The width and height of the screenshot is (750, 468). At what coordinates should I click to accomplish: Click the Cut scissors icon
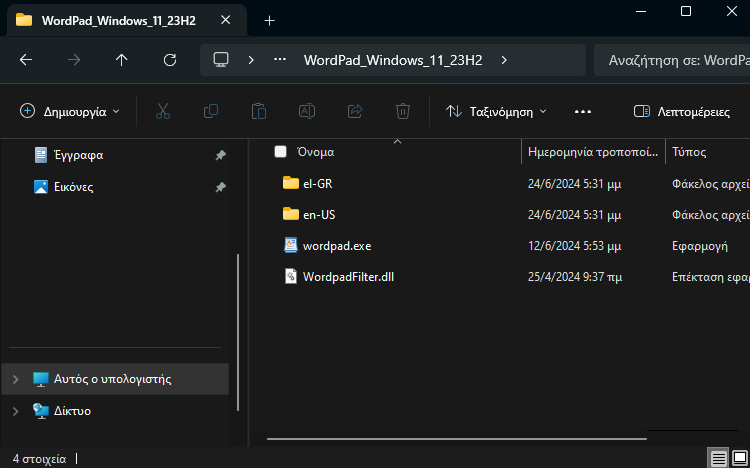point(163,111)
